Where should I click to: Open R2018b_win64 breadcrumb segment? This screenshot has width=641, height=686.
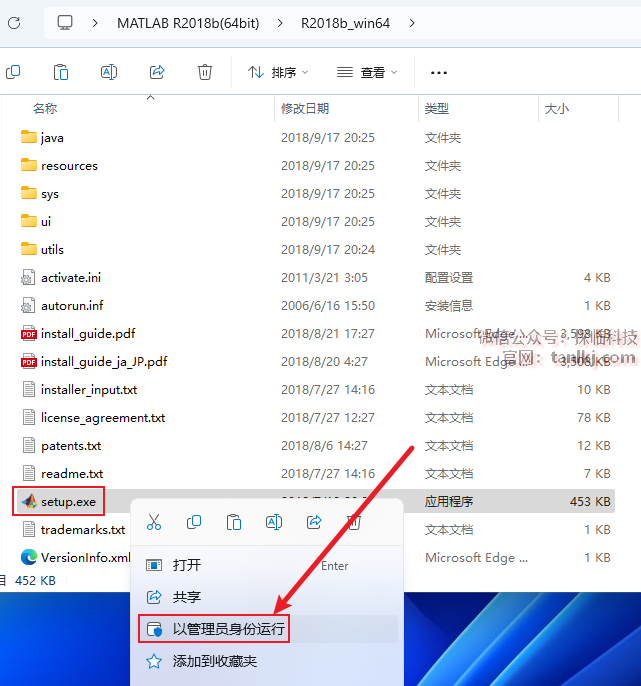[345, 23]
